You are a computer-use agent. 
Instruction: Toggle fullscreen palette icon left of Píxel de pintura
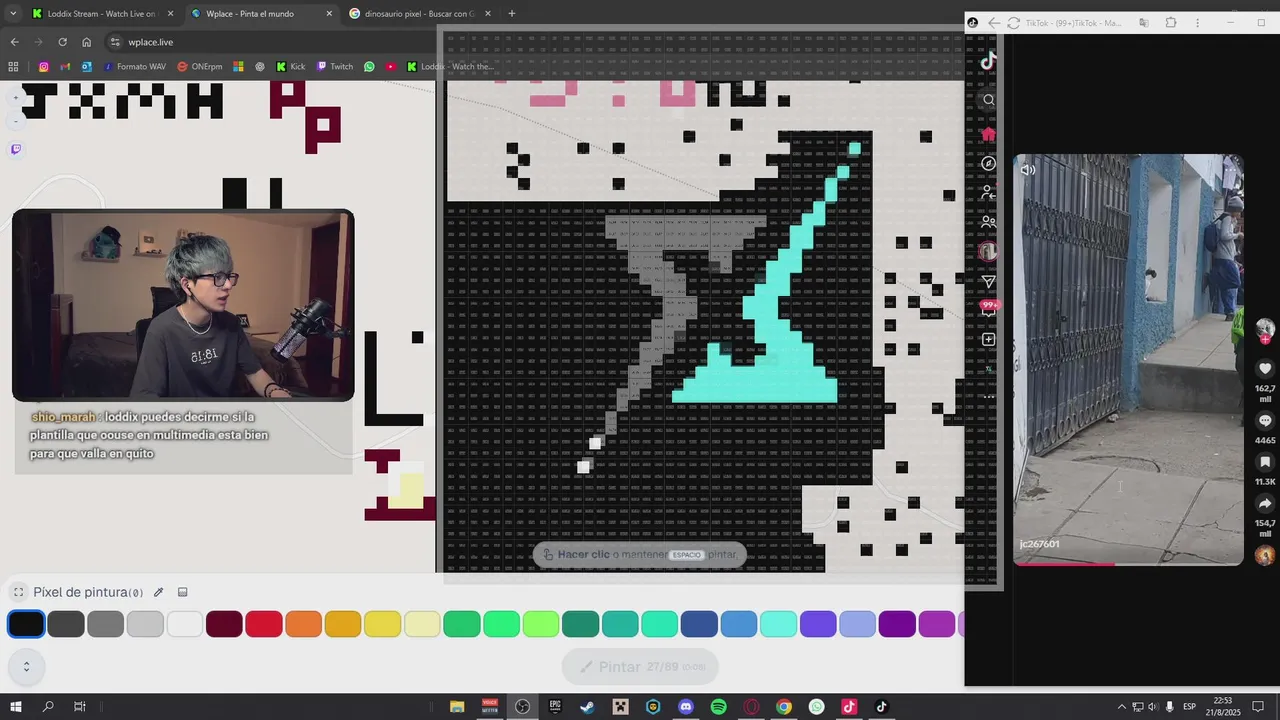[x=18, y=592]
